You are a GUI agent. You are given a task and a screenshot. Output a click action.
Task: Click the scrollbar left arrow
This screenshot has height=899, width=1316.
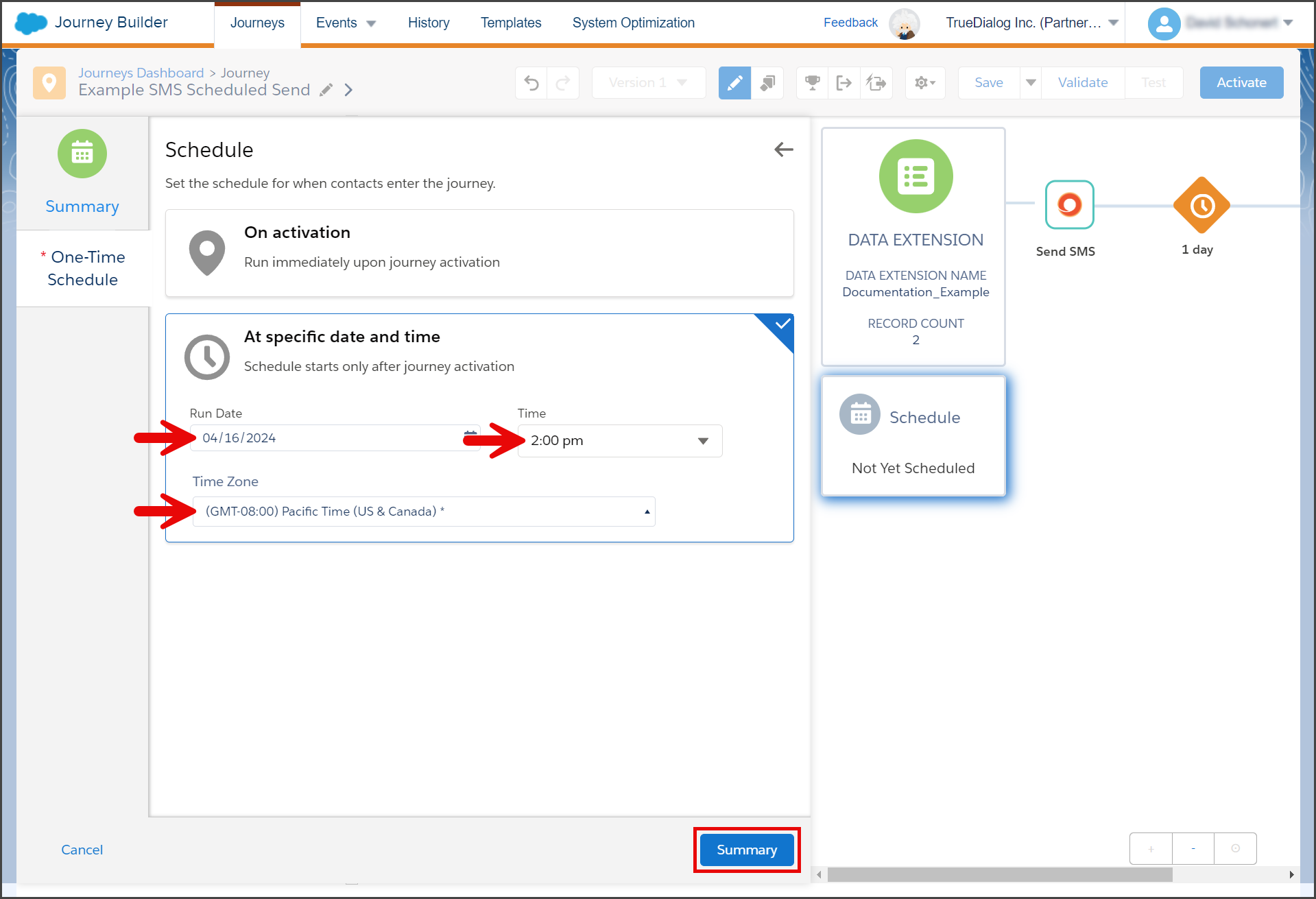(819, 875)
